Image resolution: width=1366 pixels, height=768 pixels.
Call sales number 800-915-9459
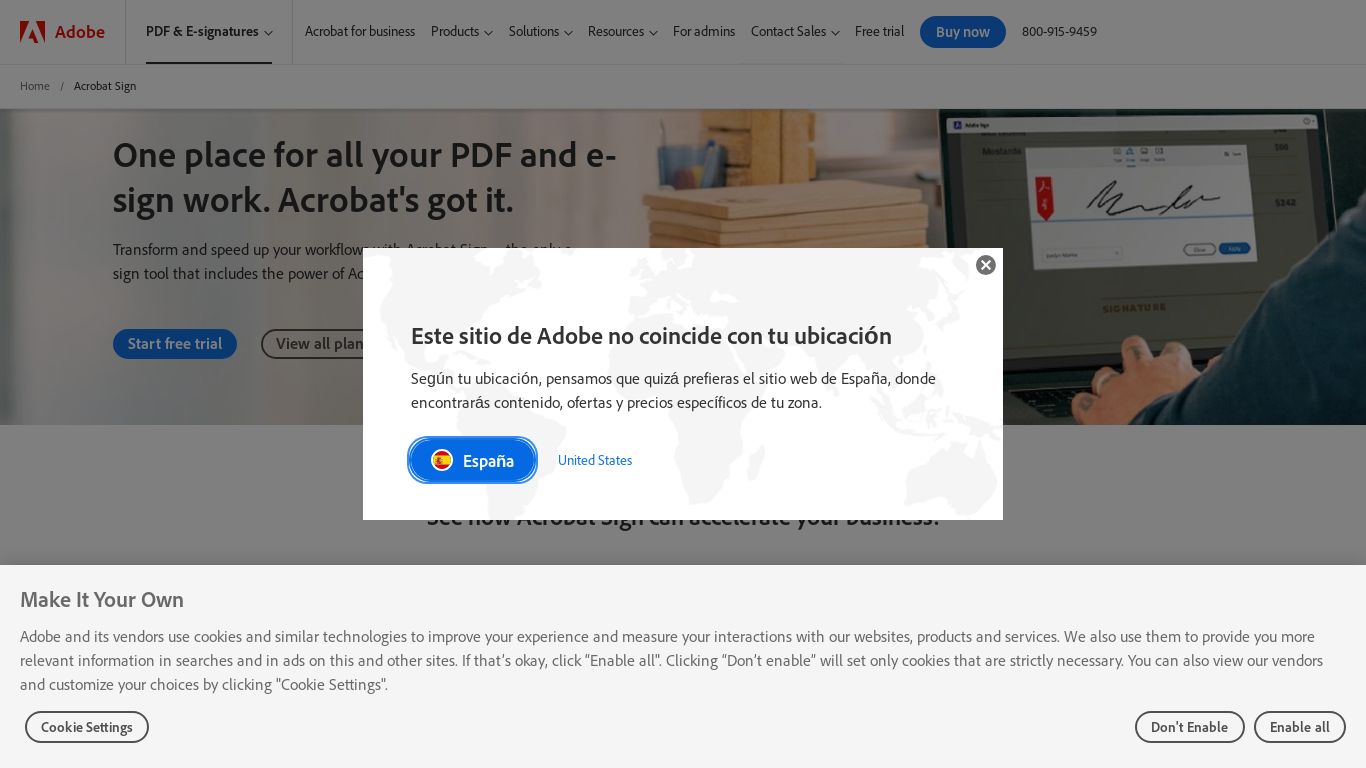coord(1059,32)
